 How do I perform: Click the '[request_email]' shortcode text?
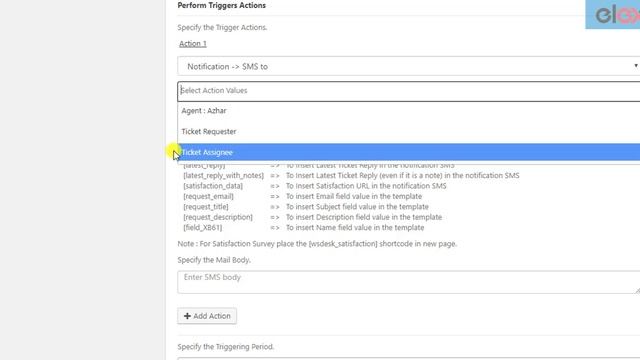(x=208, y=196)
